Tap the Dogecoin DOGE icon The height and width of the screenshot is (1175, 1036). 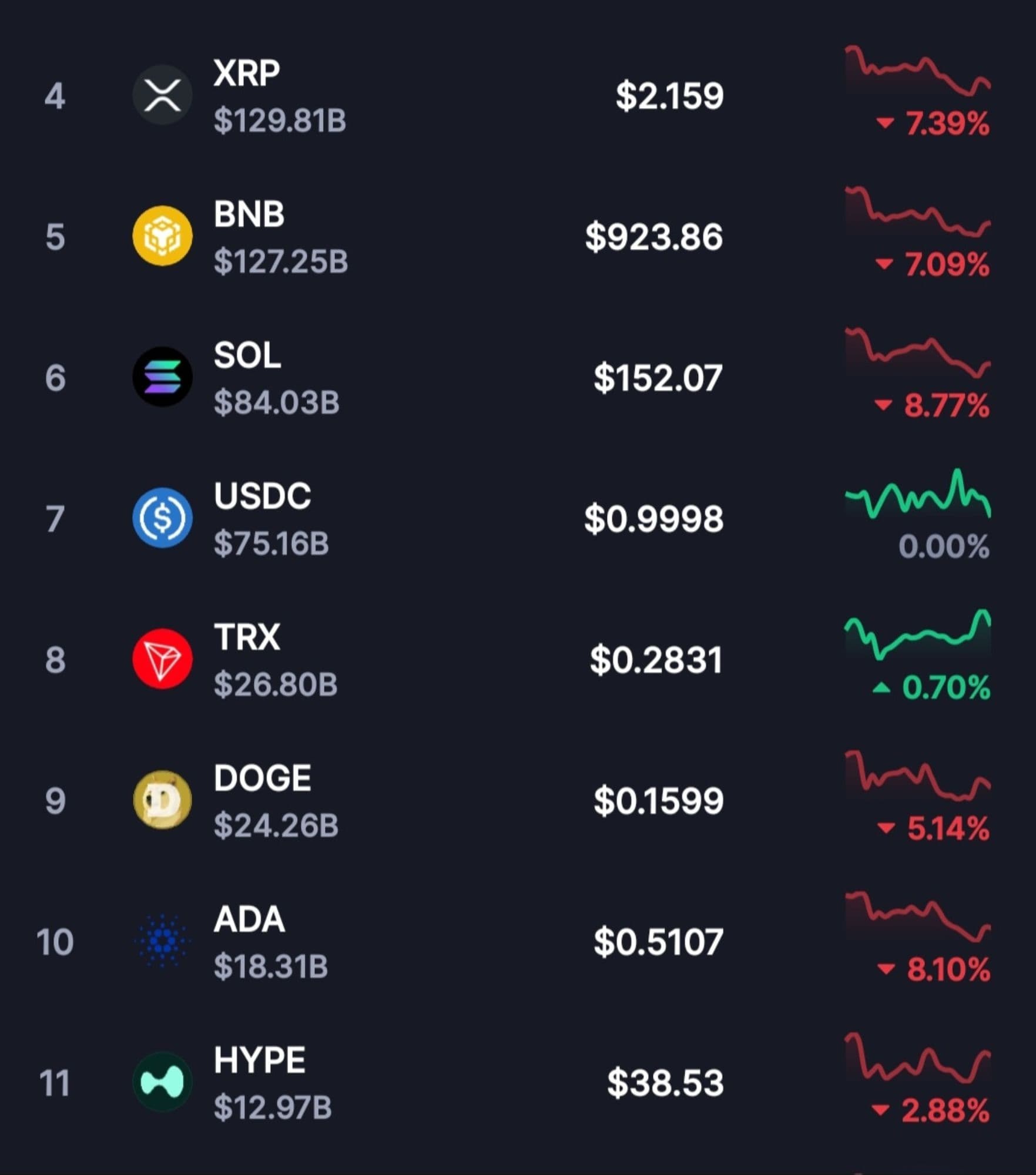[x=162, y=800]
